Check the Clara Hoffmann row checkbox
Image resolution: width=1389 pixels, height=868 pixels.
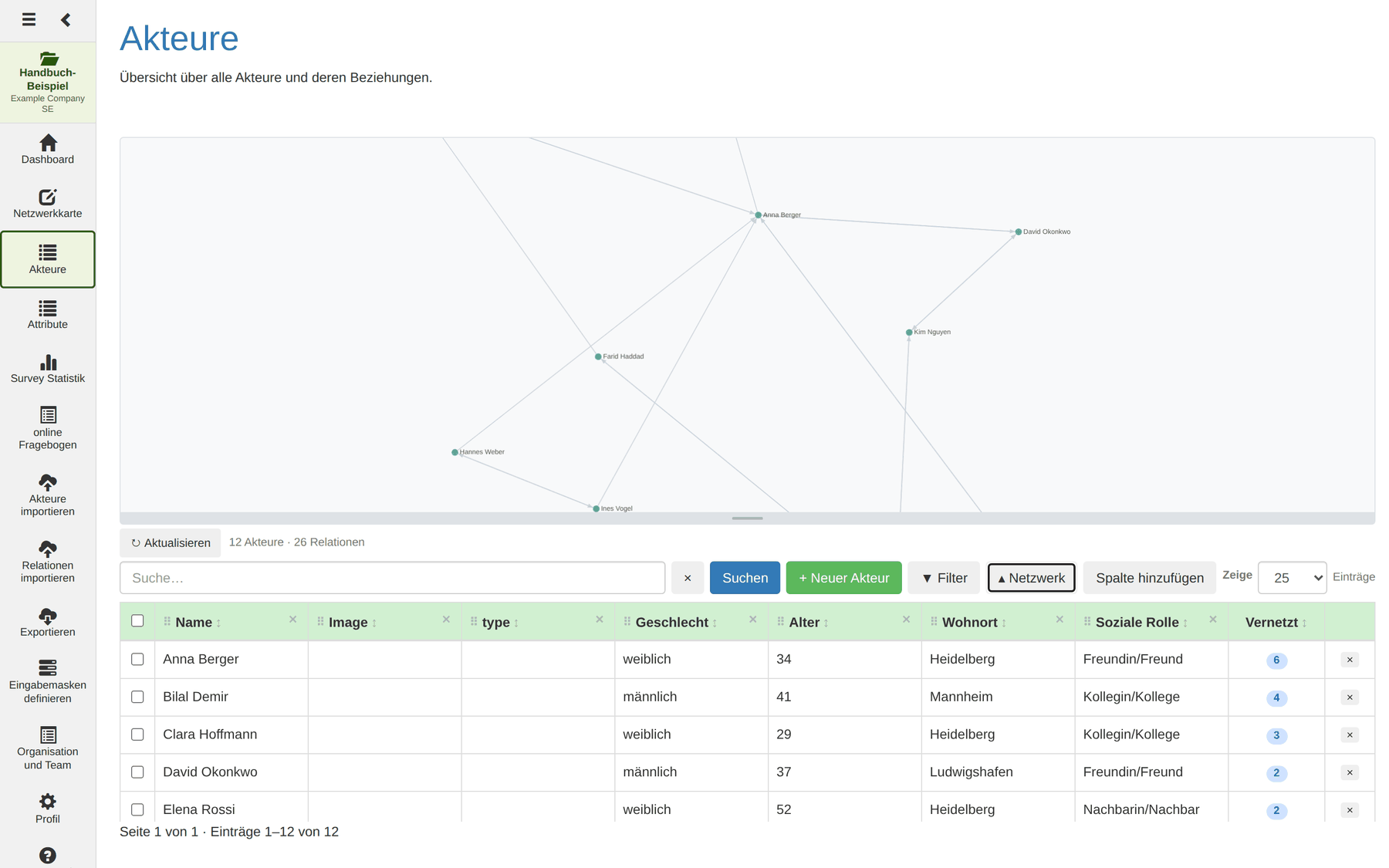(x=137, y=735)
